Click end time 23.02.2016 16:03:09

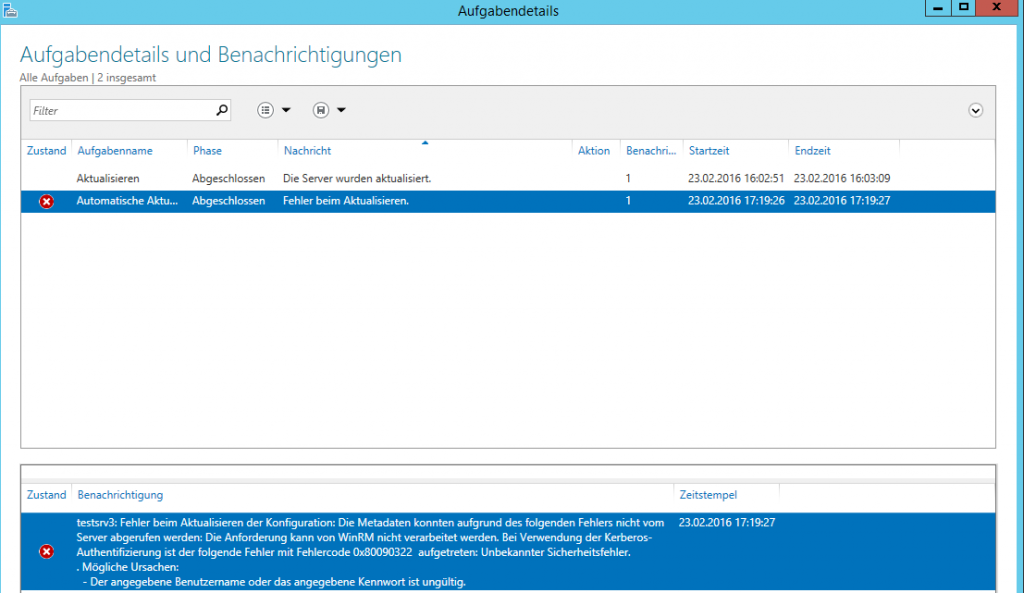842,178
